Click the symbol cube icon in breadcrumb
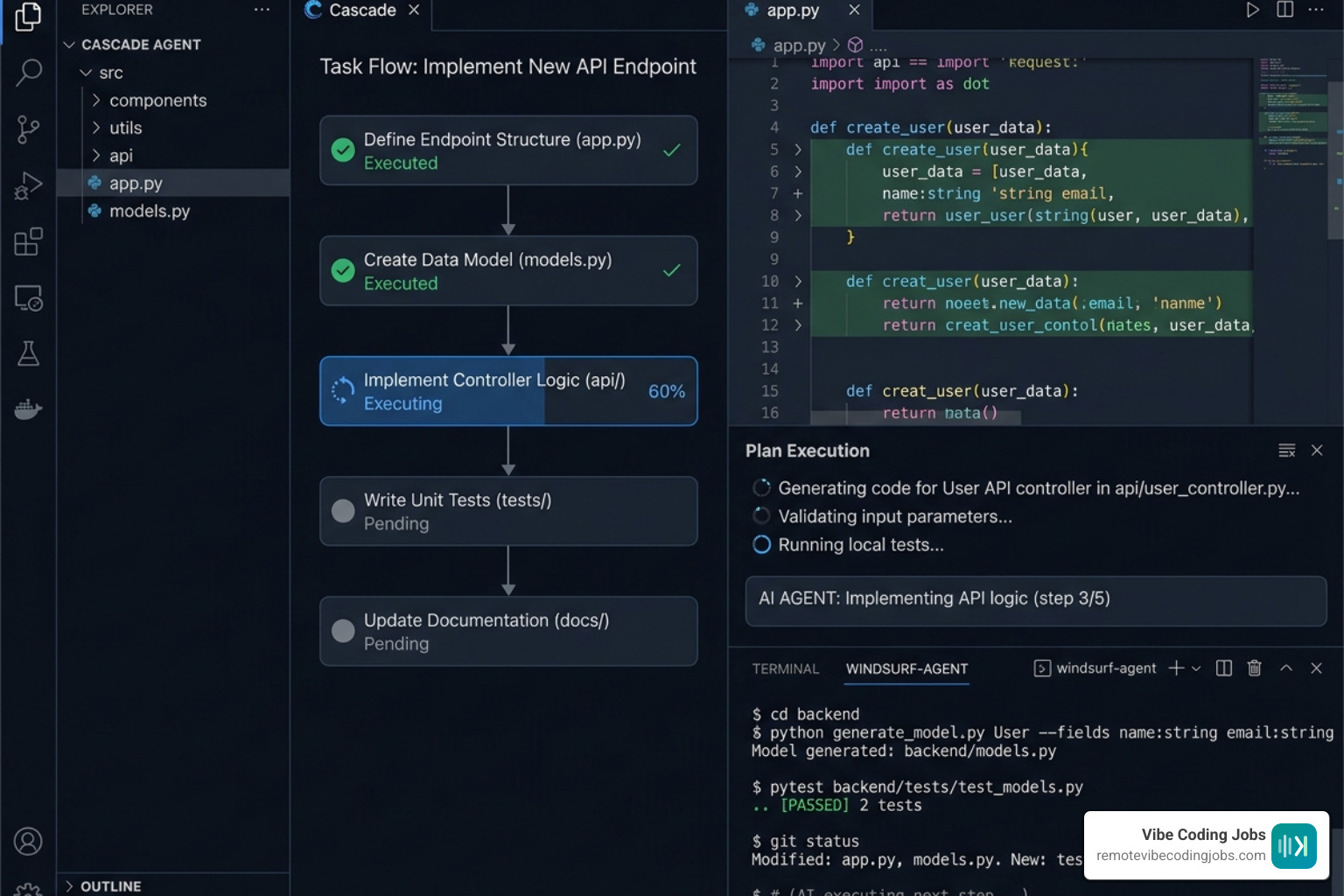 856,45
